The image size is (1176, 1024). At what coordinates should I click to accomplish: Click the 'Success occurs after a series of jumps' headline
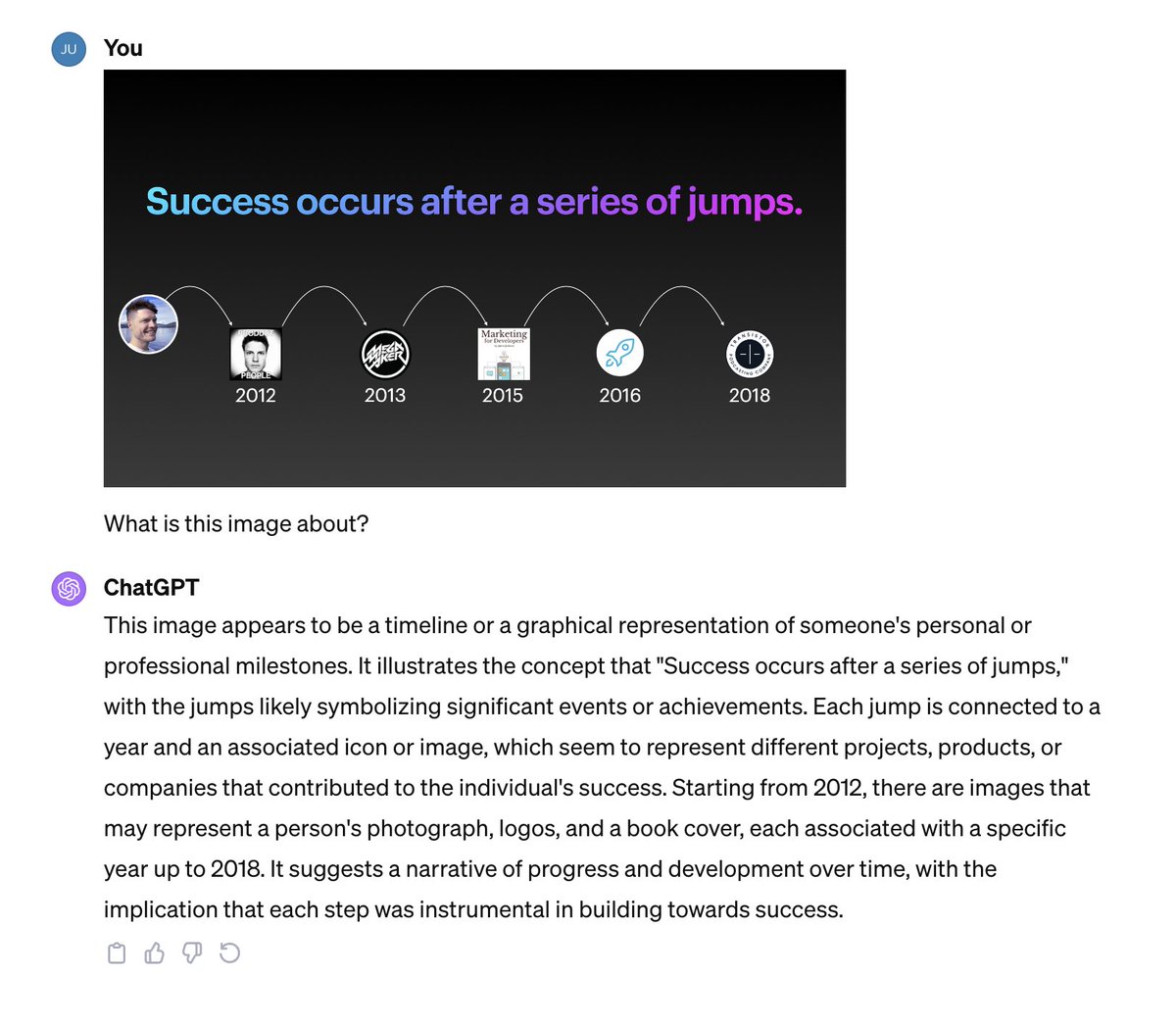tap(474, 202)
